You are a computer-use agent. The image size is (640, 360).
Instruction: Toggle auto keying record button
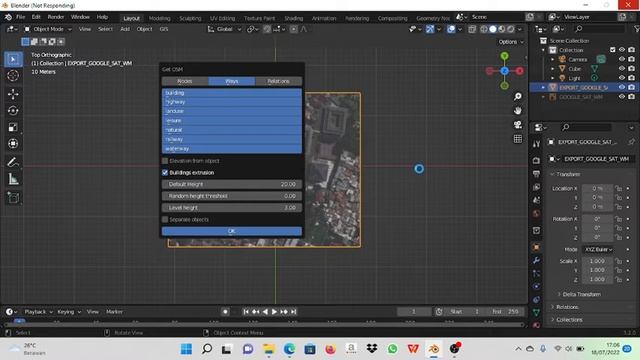(x=225, y=312)
